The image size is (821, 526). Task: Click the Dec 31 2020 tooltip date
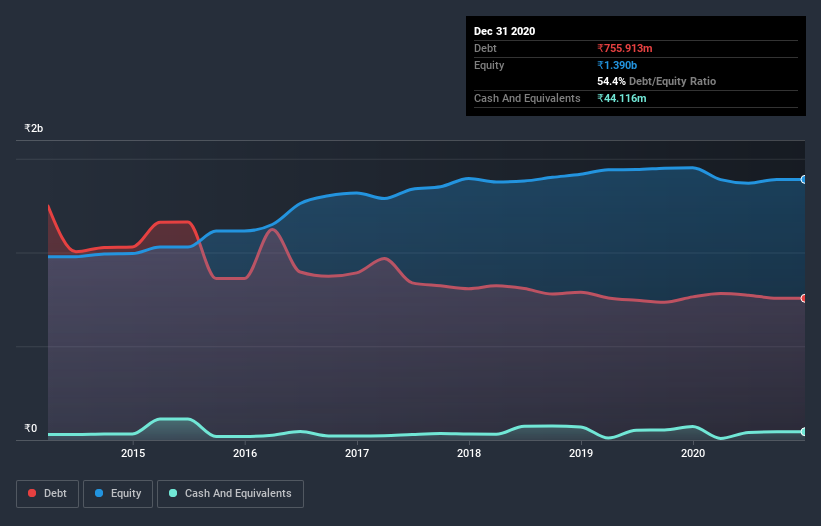(x=504, y=31)
